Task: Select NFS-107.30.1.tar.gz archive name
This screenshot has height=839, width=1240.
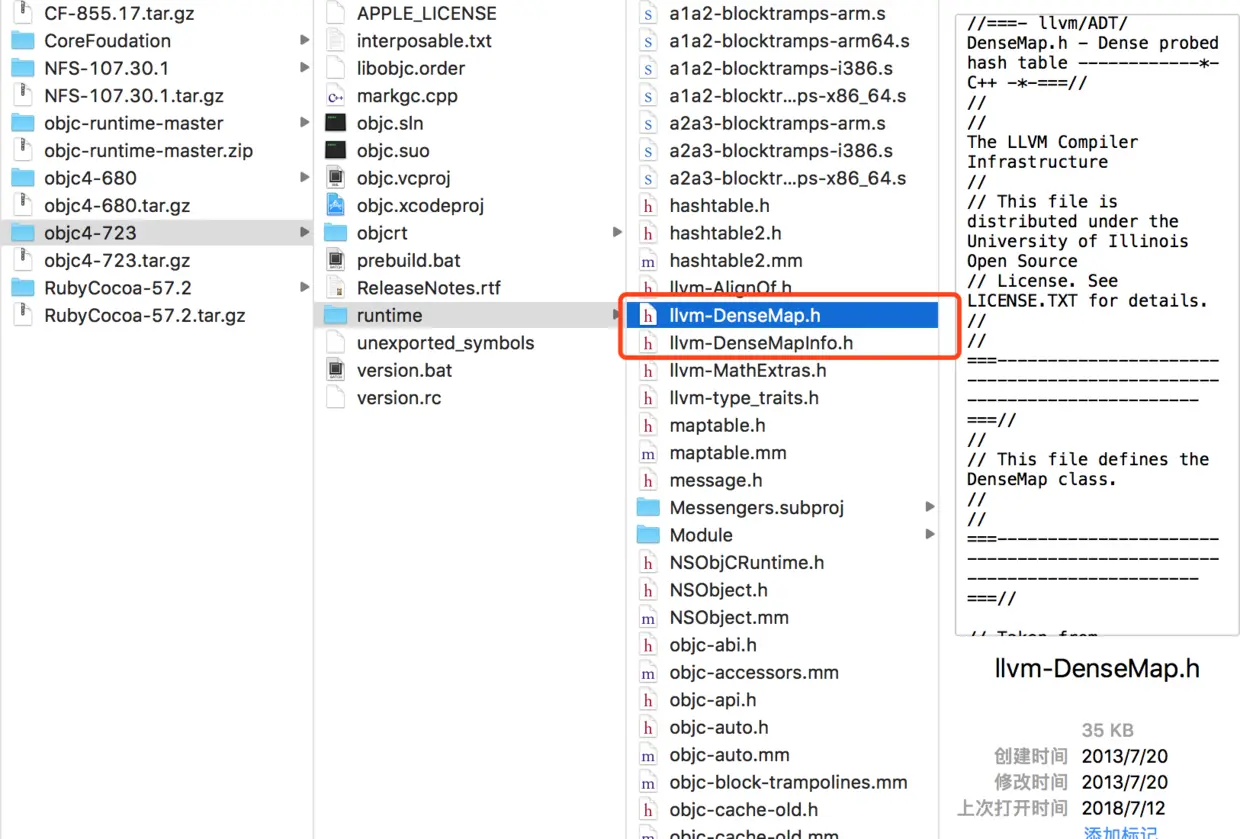Action: tap(134, 96)
